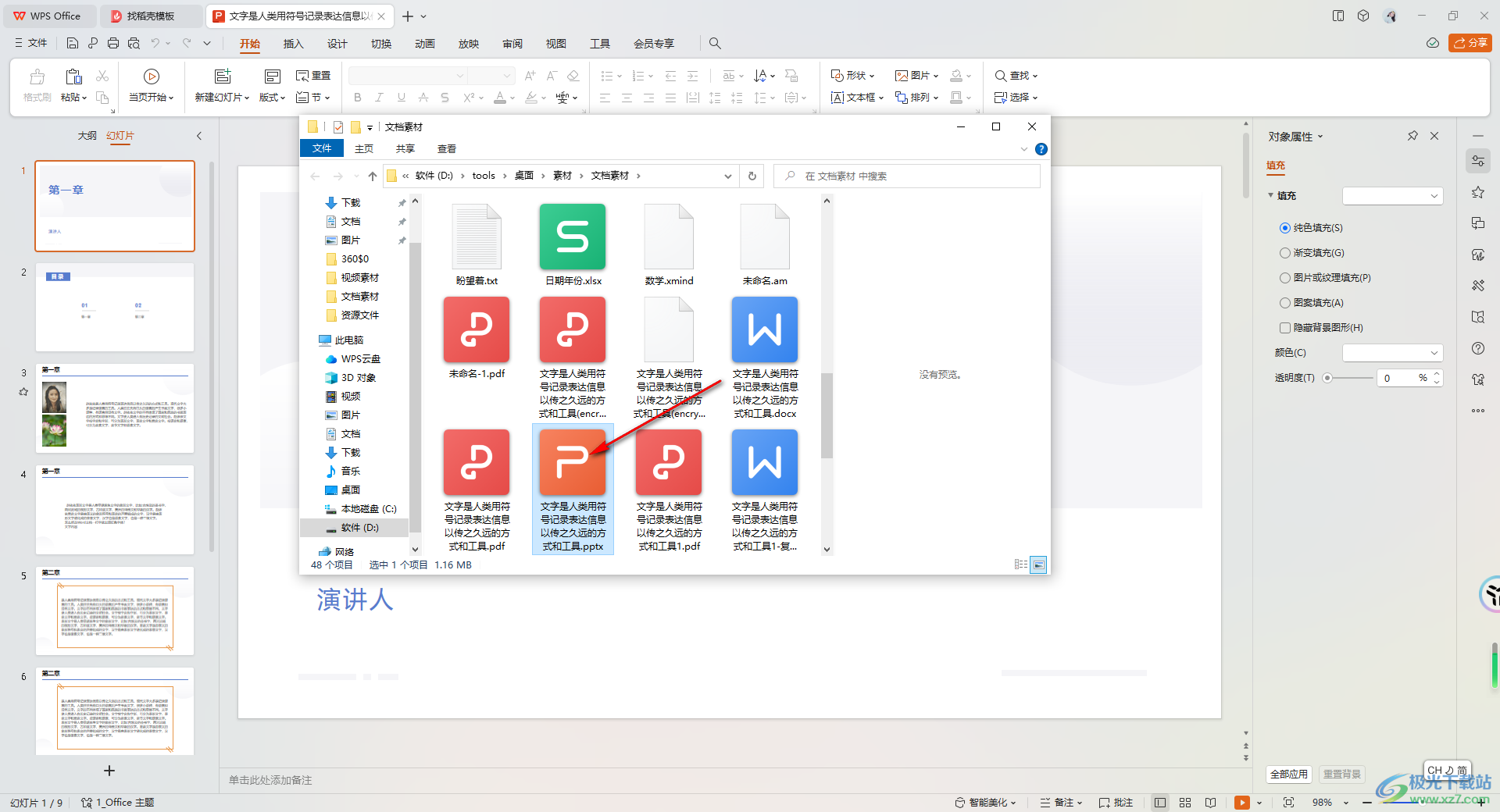
Task: Click the Format Painter tool
Action: (x=37, y=86)
